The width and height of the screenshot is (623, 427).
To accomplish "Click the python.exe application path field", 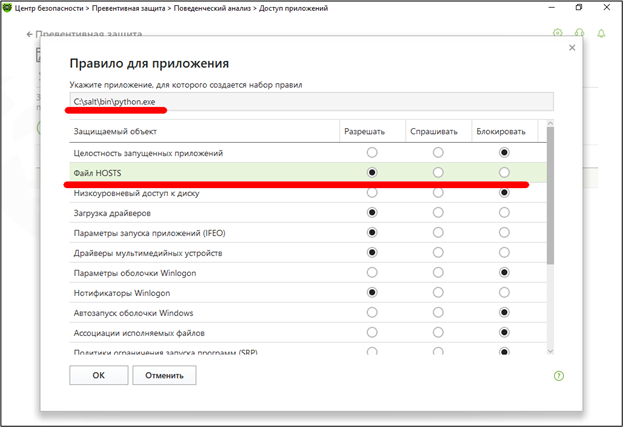I will [310, 102].
